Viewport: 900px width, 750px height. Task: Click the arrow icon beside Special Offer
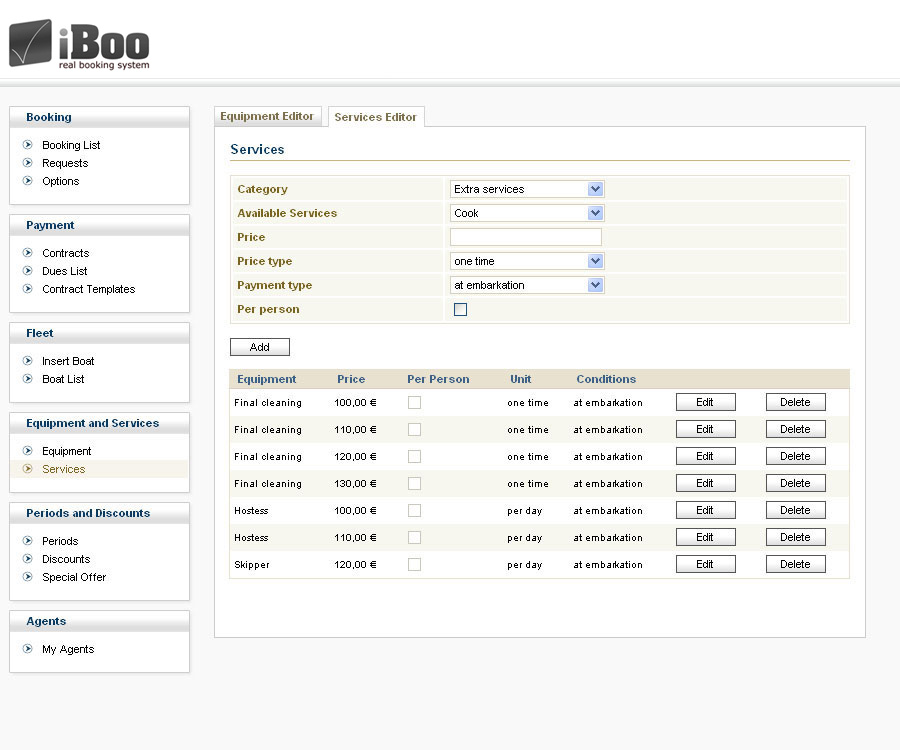[x=28, y=577]
